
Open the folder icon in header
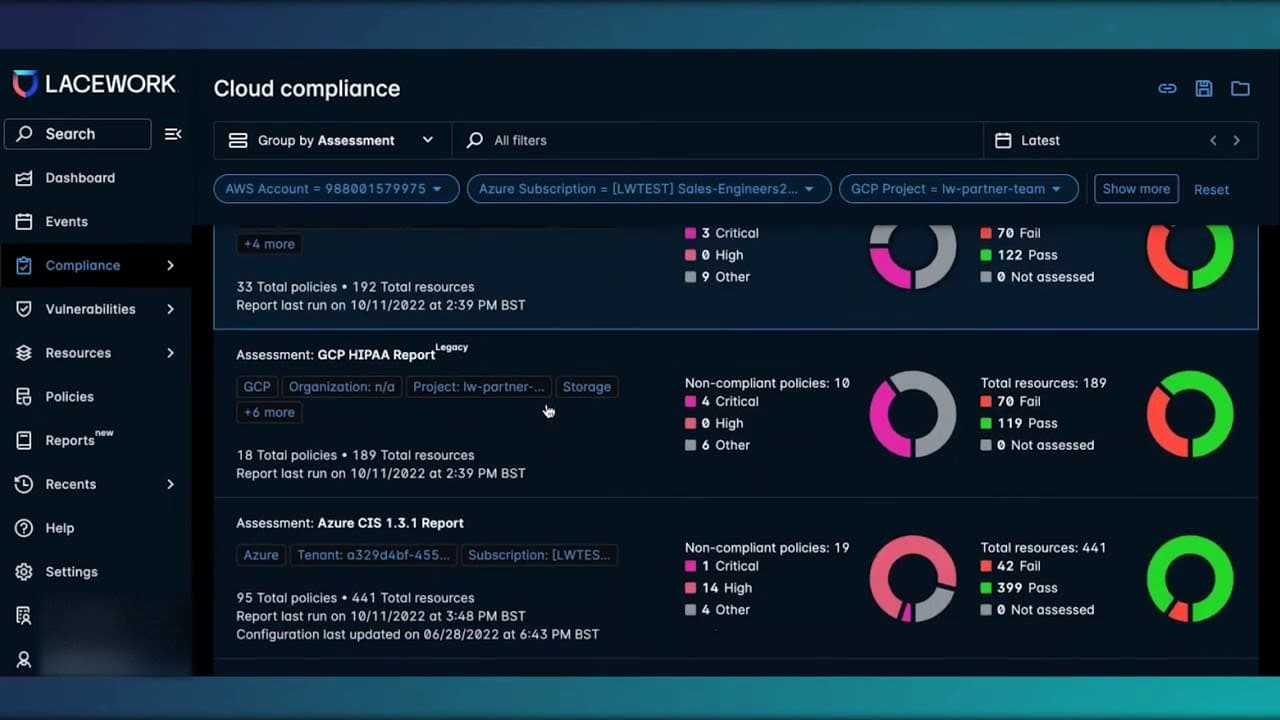1240,89
